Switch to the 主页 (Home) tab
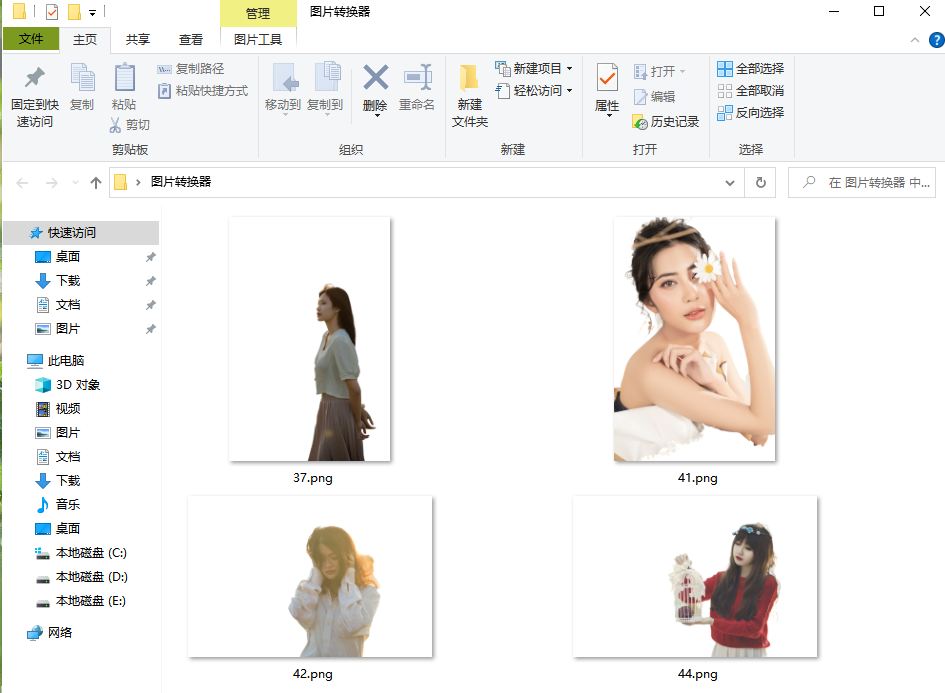 [x=85, y=40]
